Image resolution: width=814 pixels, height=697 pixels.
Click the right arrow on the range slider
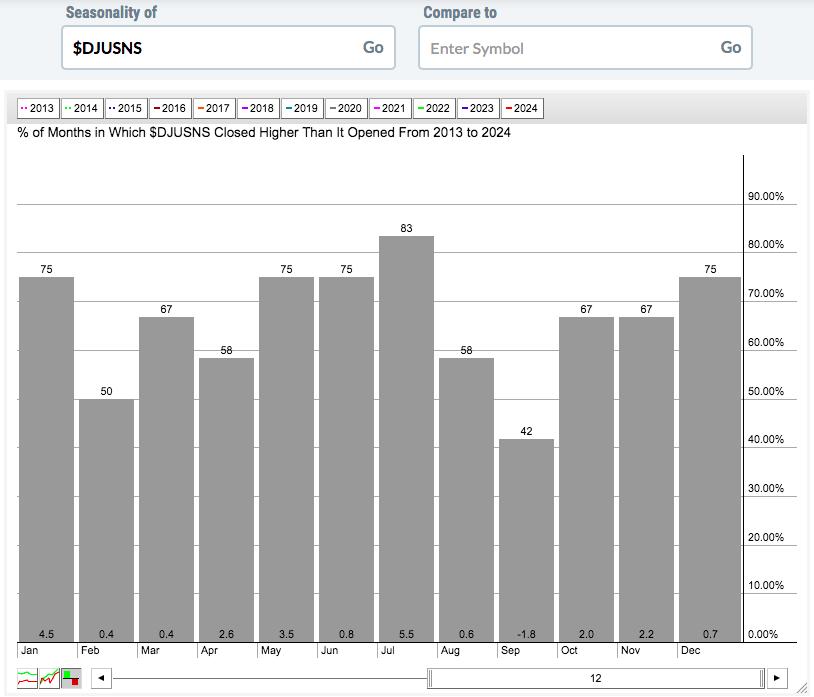[777, 678]
